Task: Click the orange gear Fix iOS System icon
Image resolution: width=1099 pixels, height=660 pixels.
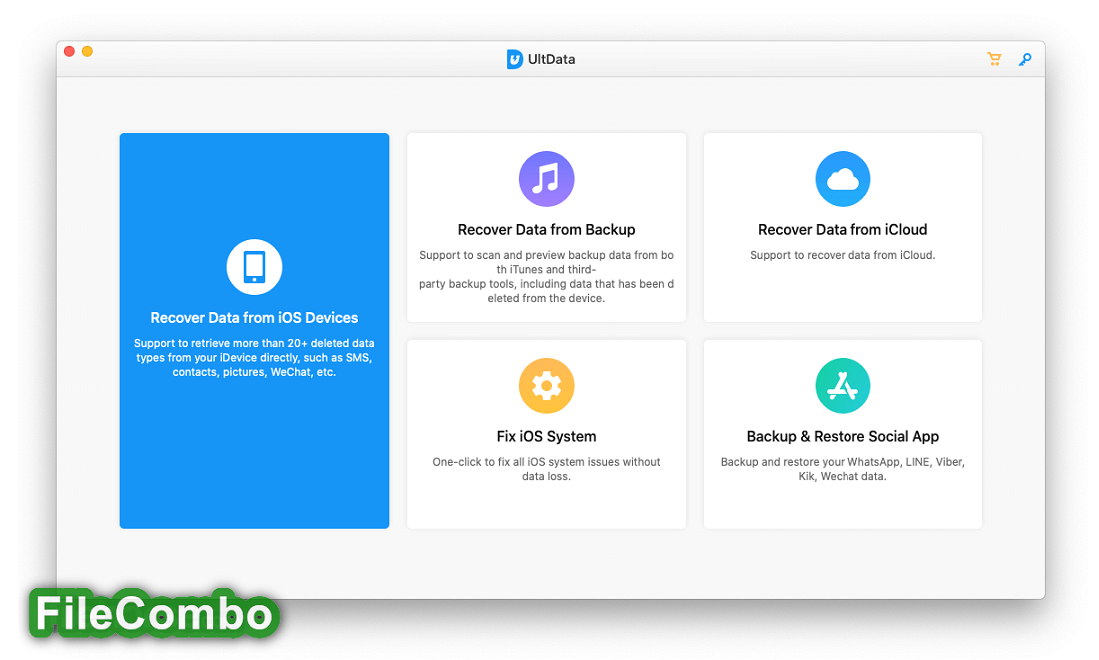Action: click(x=546, y=385)
